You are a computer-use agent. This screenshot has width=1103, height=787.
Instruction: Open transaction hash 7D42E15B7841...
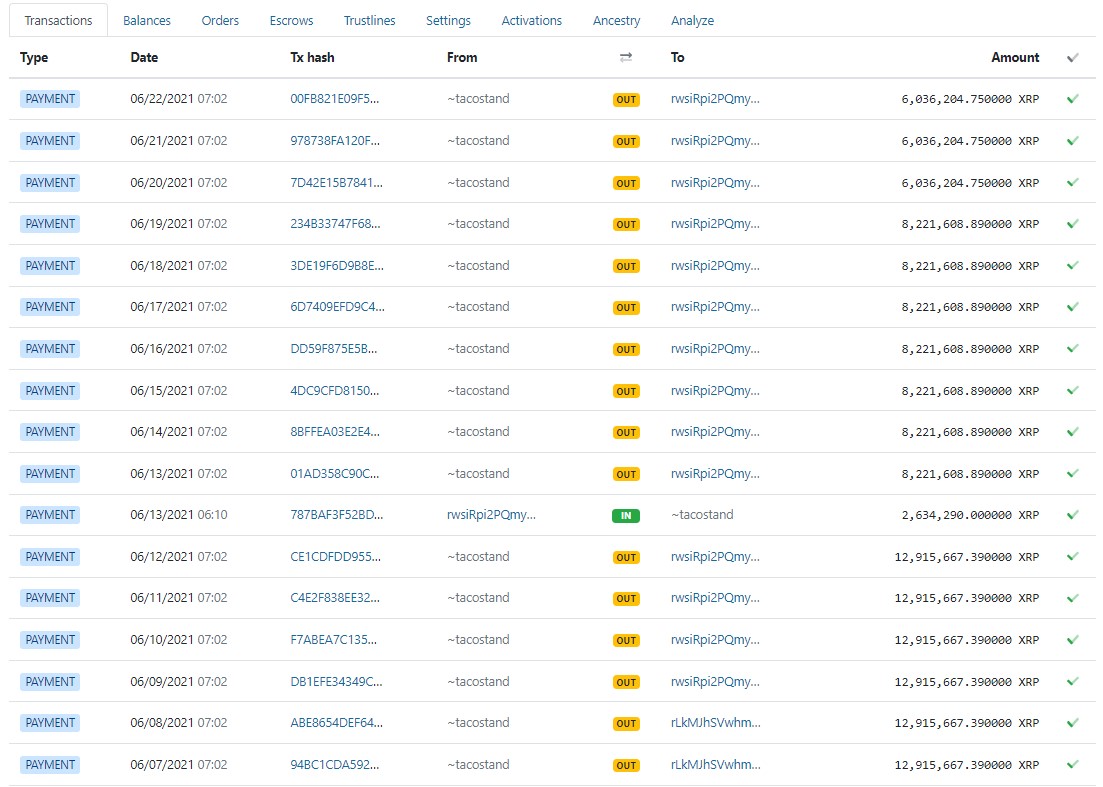click(x=336, y=182)
